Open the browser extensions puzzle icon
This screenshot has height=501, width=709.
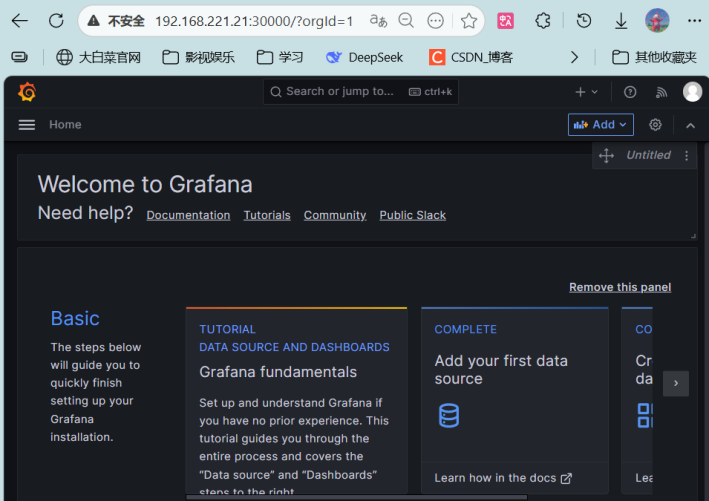click(x=543, y=21)
